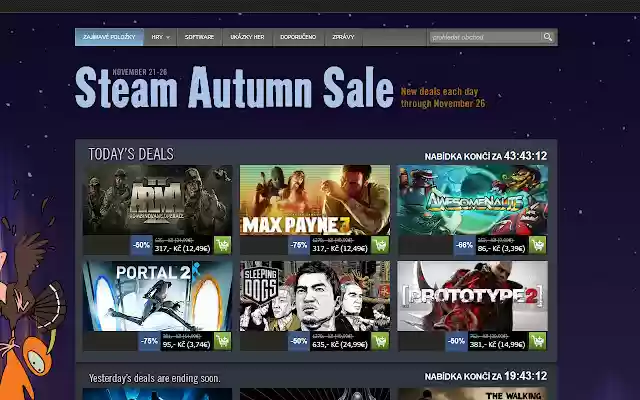This screenshot has height=400, width=640.
Task: Click "Yesterday's deals are ending soon" text
Action: (155, 378)
